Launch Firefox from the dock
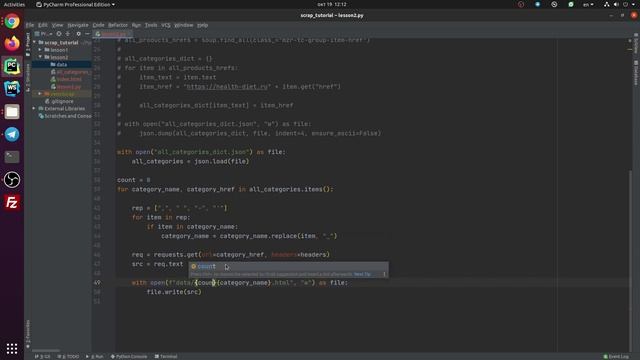Image resolution: width=640 pixels, height=360 pixels. click(x=12, y=43)
